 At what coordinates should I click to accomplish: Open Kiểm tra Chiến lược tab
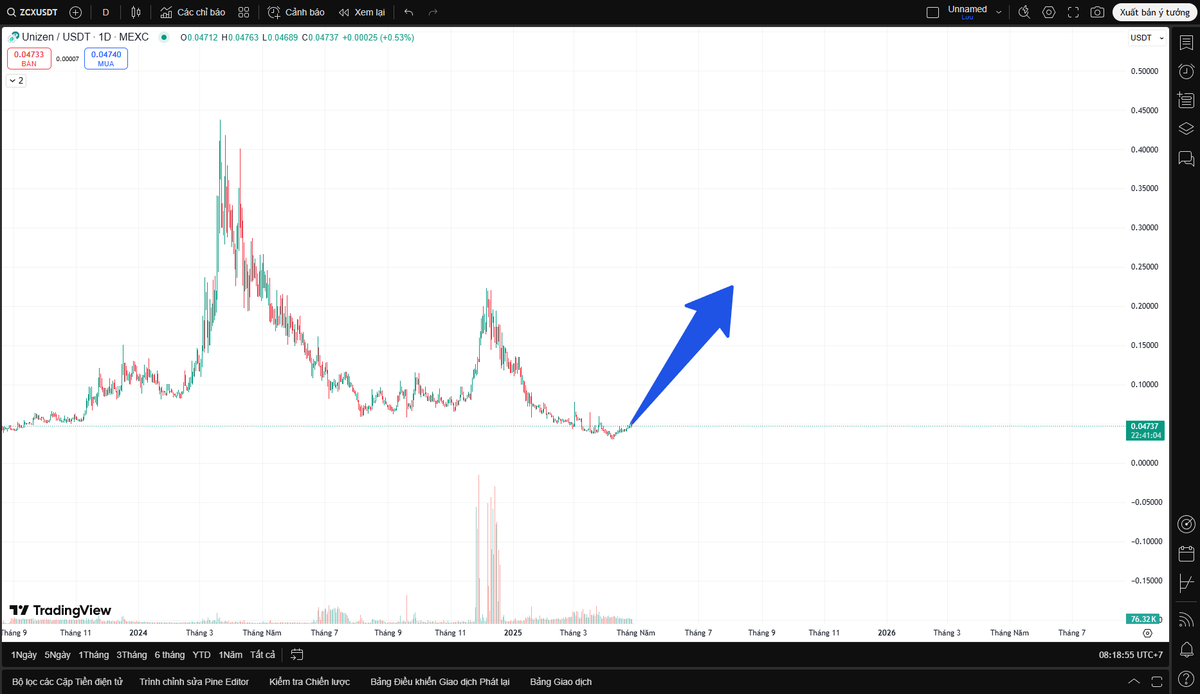tap(310, 681)
